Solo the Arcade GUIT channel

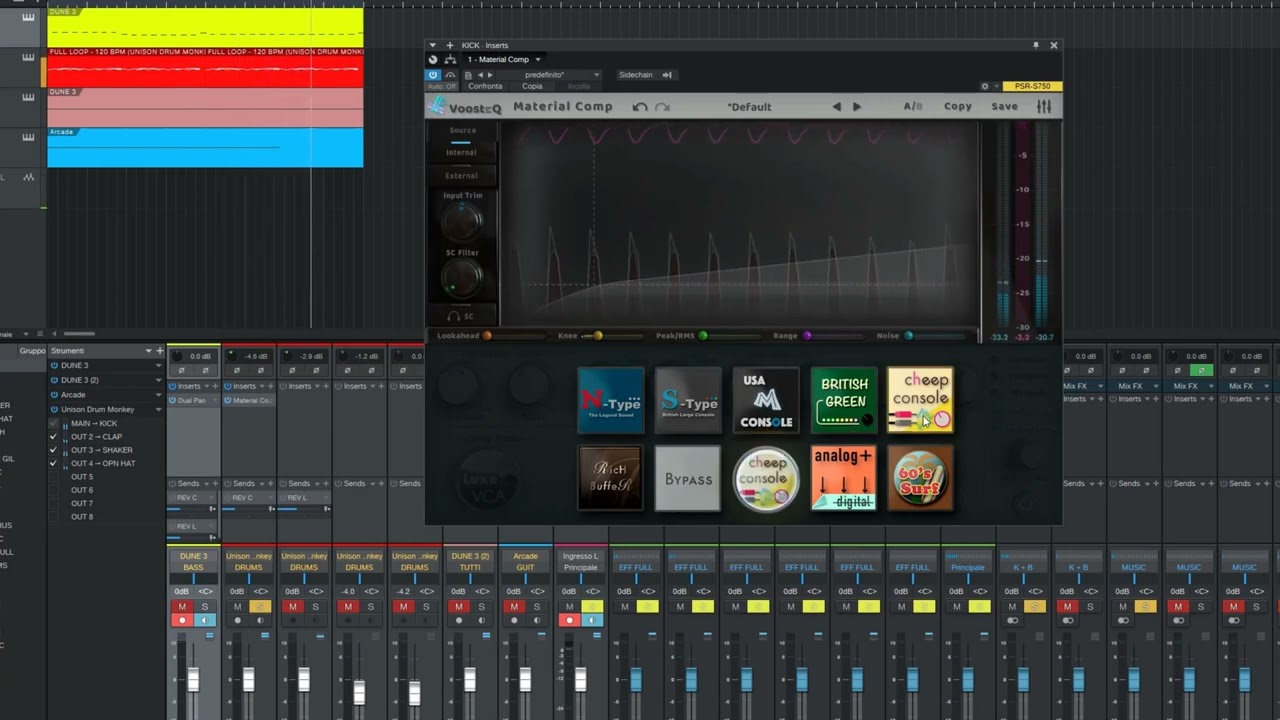(537, 607)
